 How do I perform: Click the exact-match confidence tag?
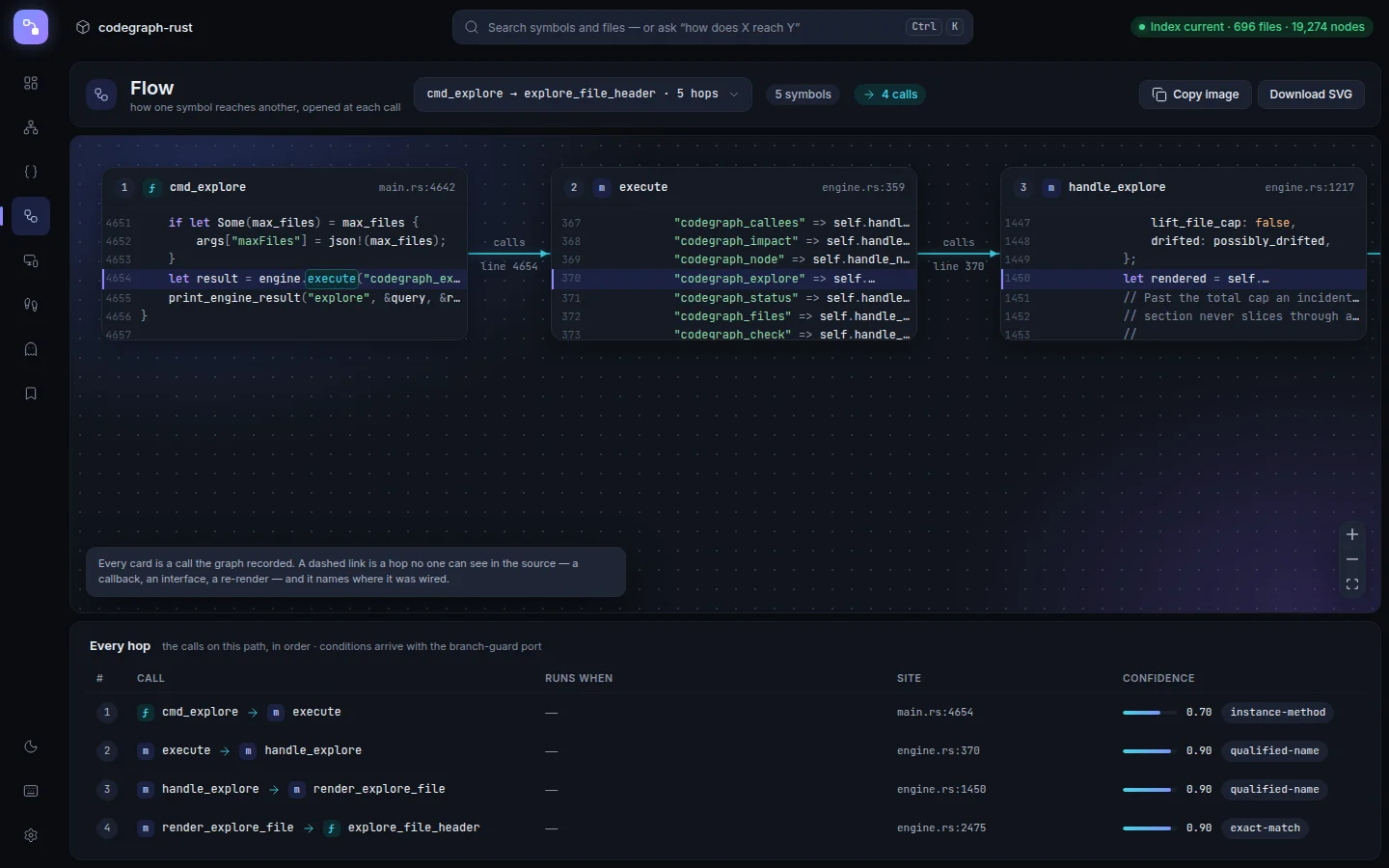1265,828
